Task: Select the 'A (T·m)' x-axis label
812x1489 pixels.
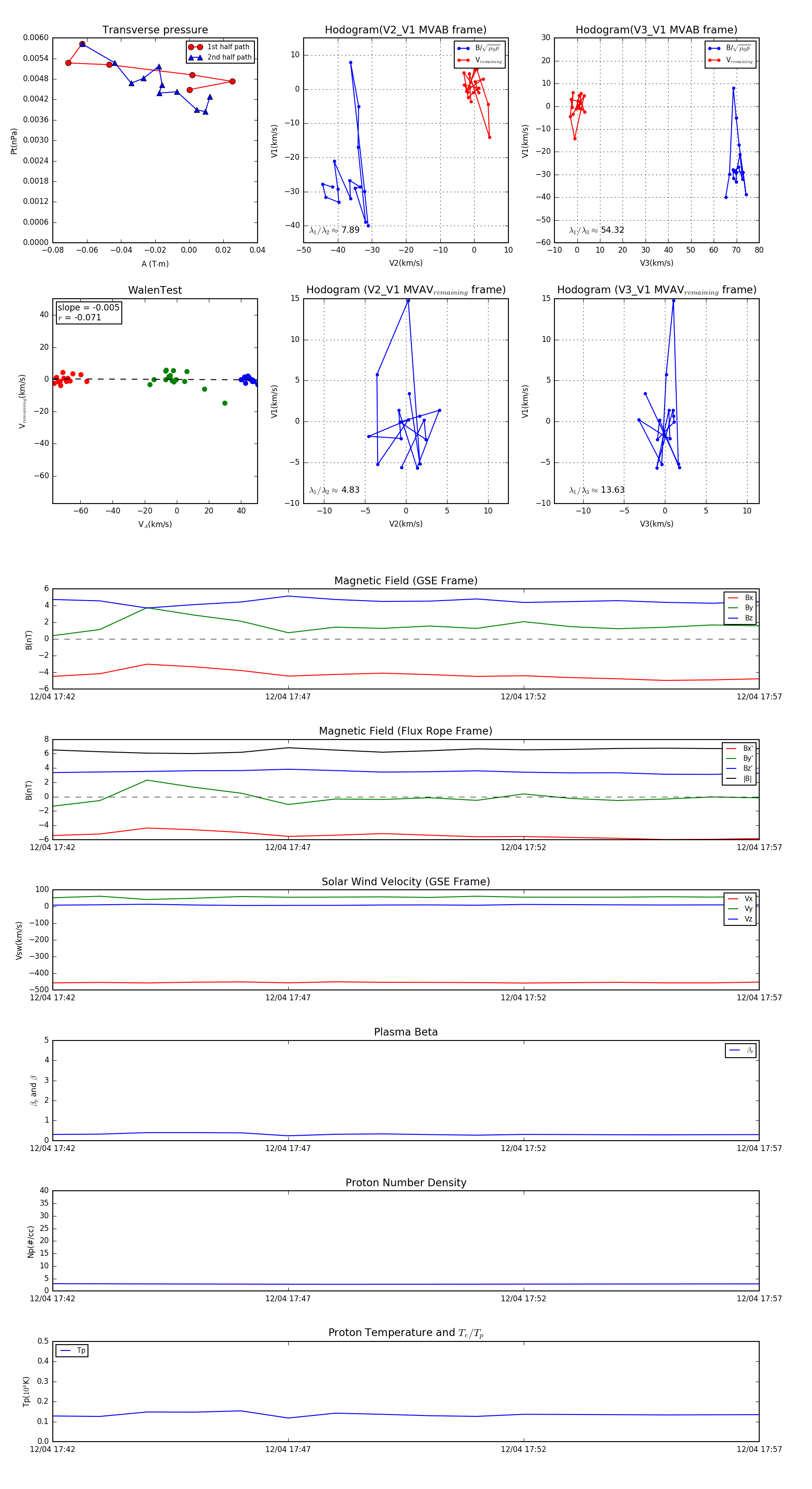Action: tap(155, 264)
